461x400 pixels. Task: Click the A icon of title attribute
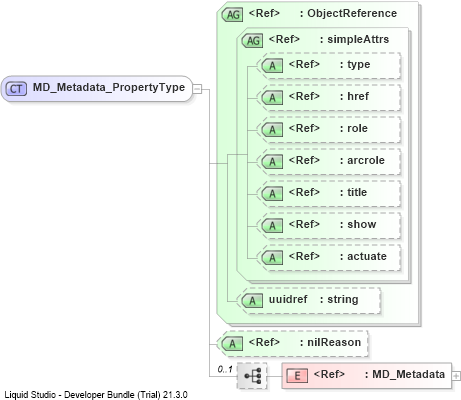coord(272,194)
